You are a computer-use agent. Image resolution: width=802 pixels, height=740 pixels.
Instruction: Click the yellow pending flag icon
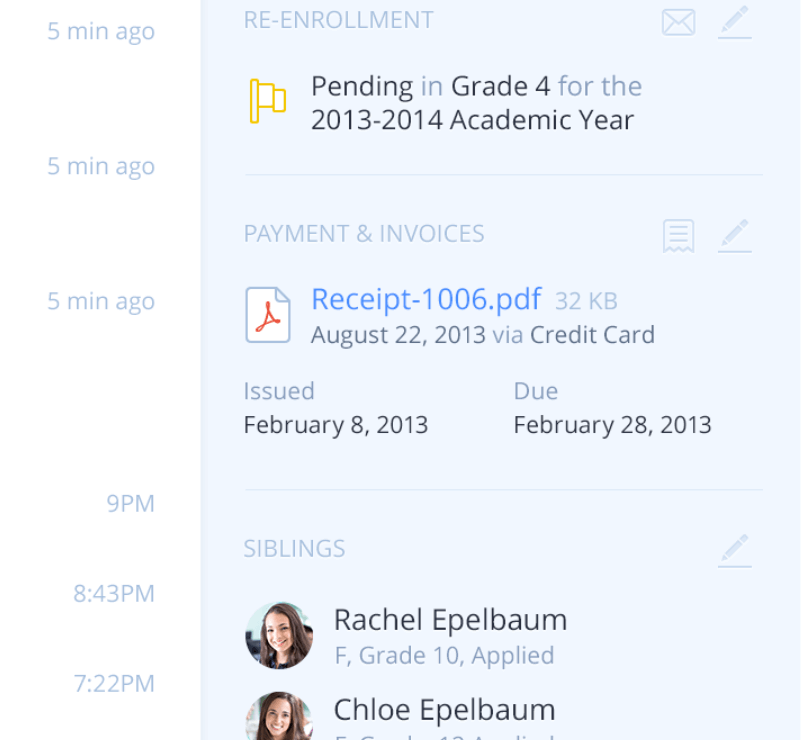(x=268, y=101)
